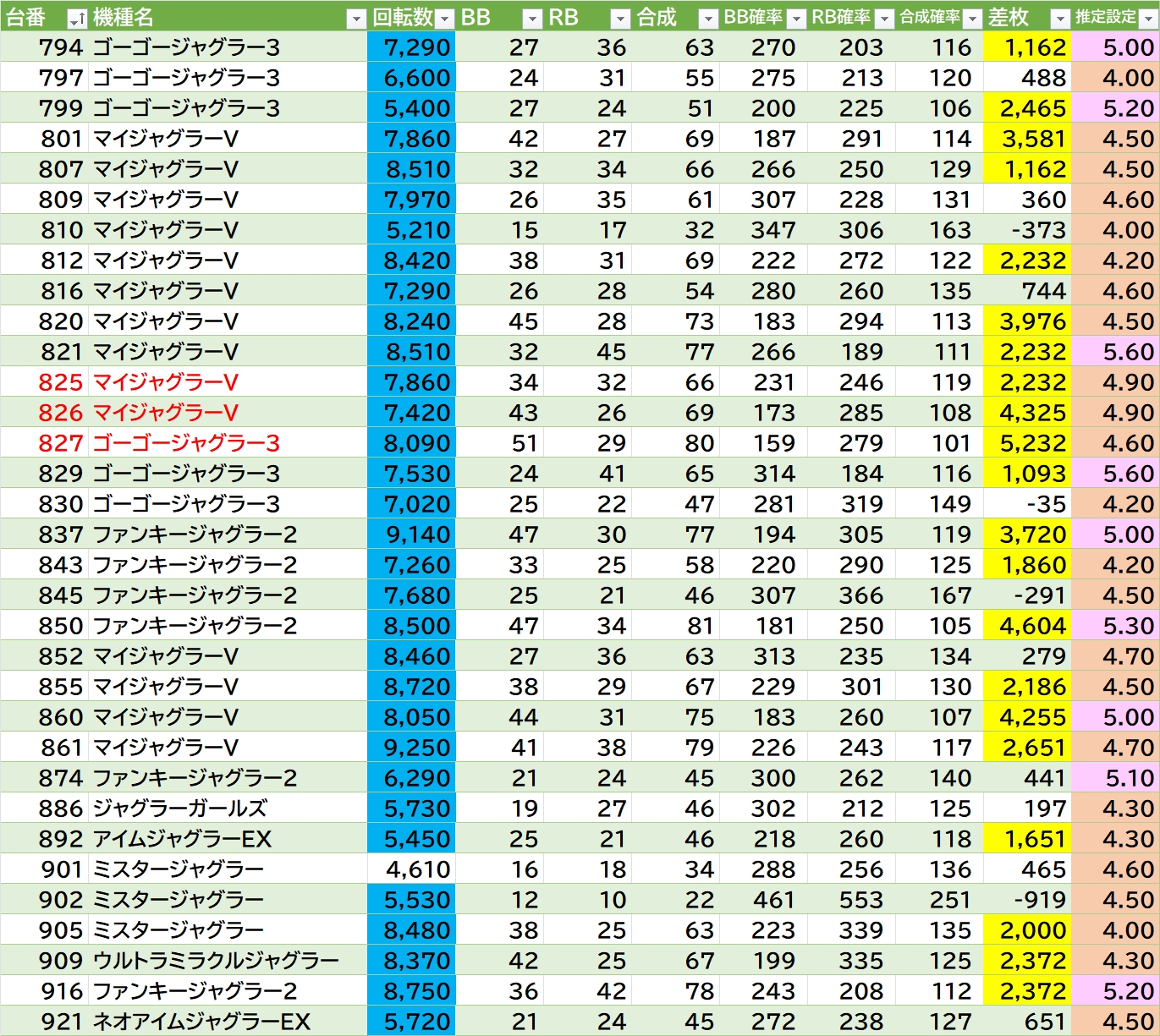Click the ネオアイムジャグラーEX cell
This screenshot has width=1160, height=1036.
202,1022
